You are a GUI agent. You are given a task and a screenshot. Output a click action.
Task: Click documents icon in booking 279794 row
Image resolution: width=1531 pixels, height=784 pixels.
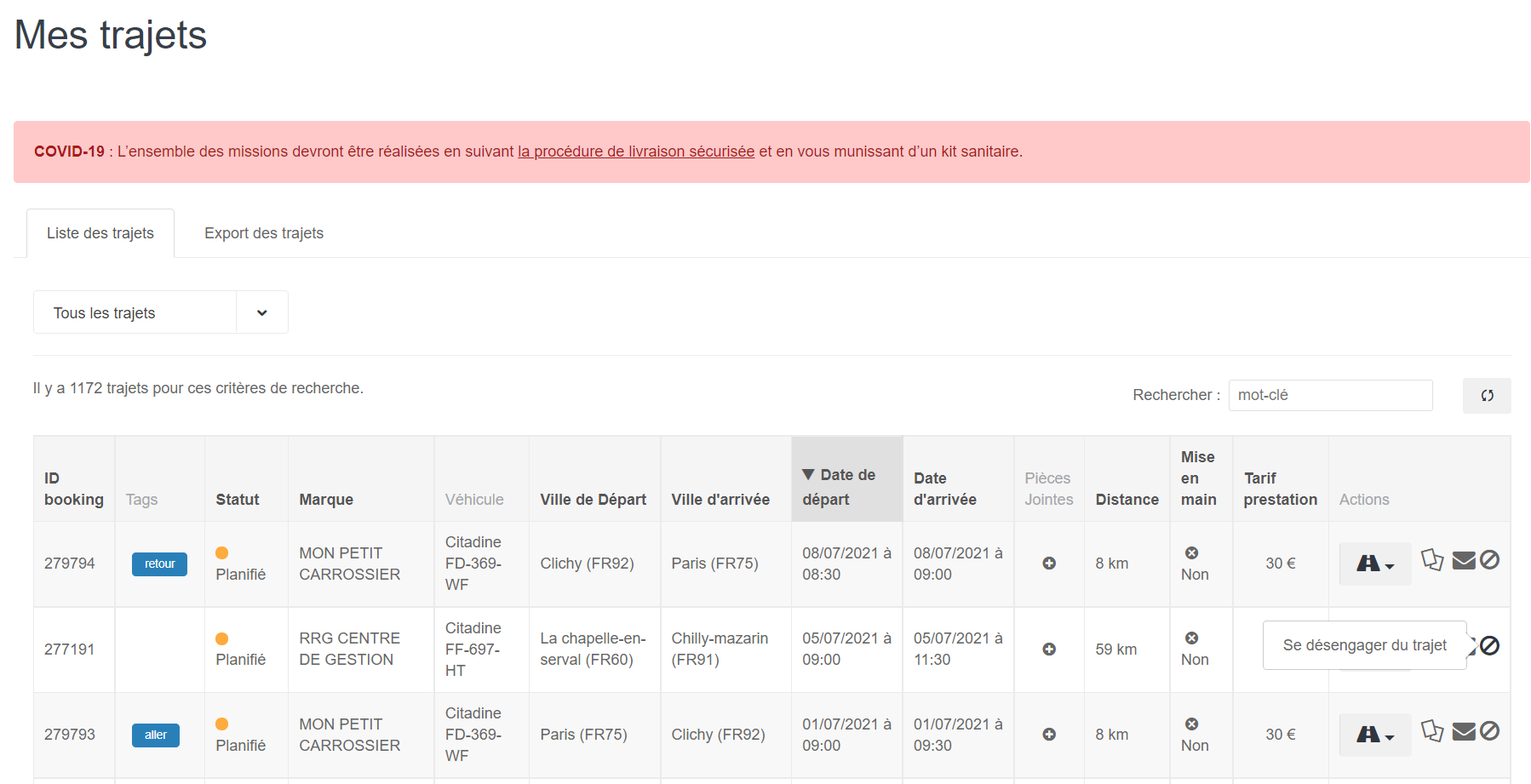point(1432,560)
